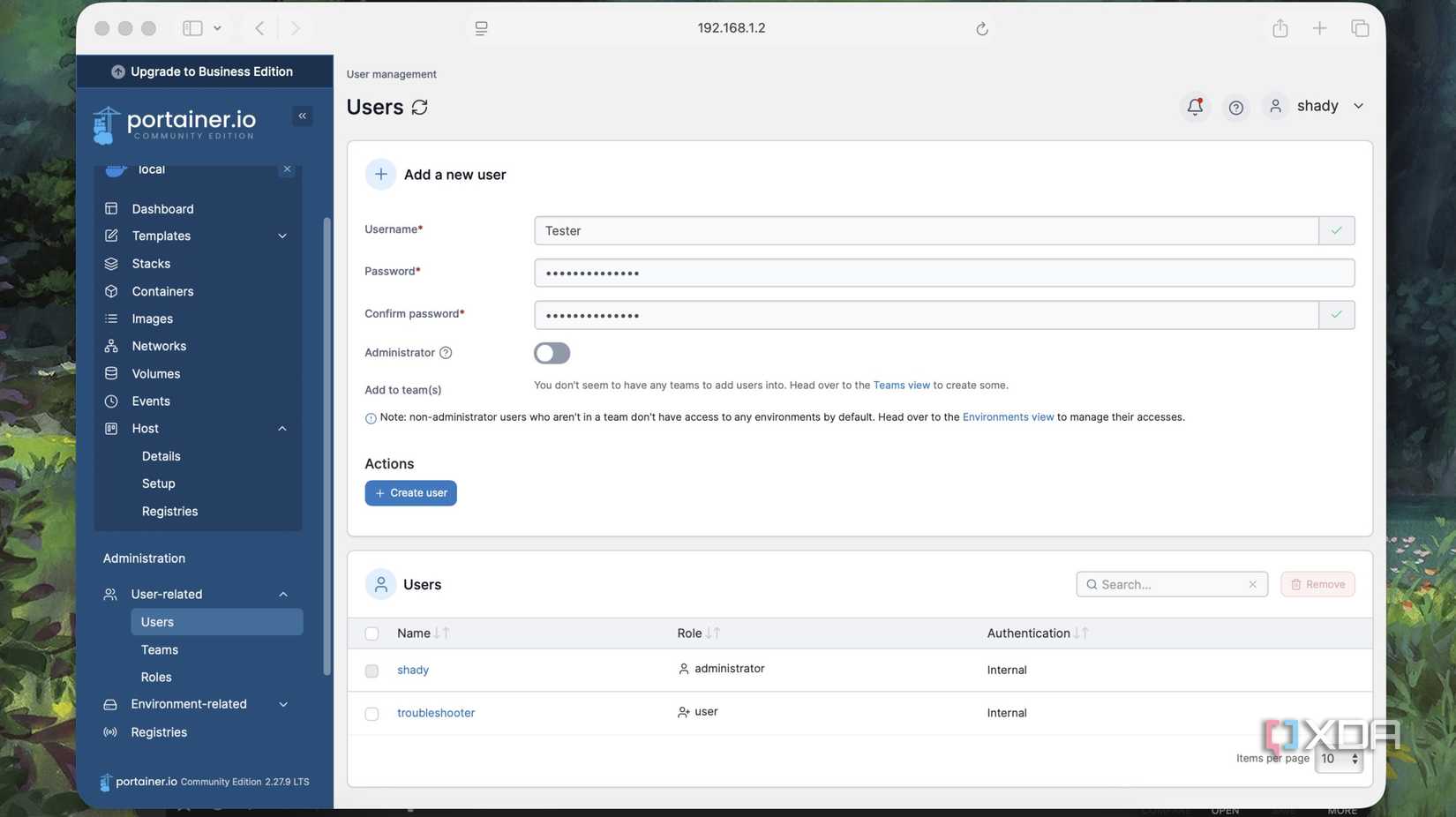Viewport: 1456px width, 817px height.
Task: Open Containers in the sidebar
Action: coord(162,291)
